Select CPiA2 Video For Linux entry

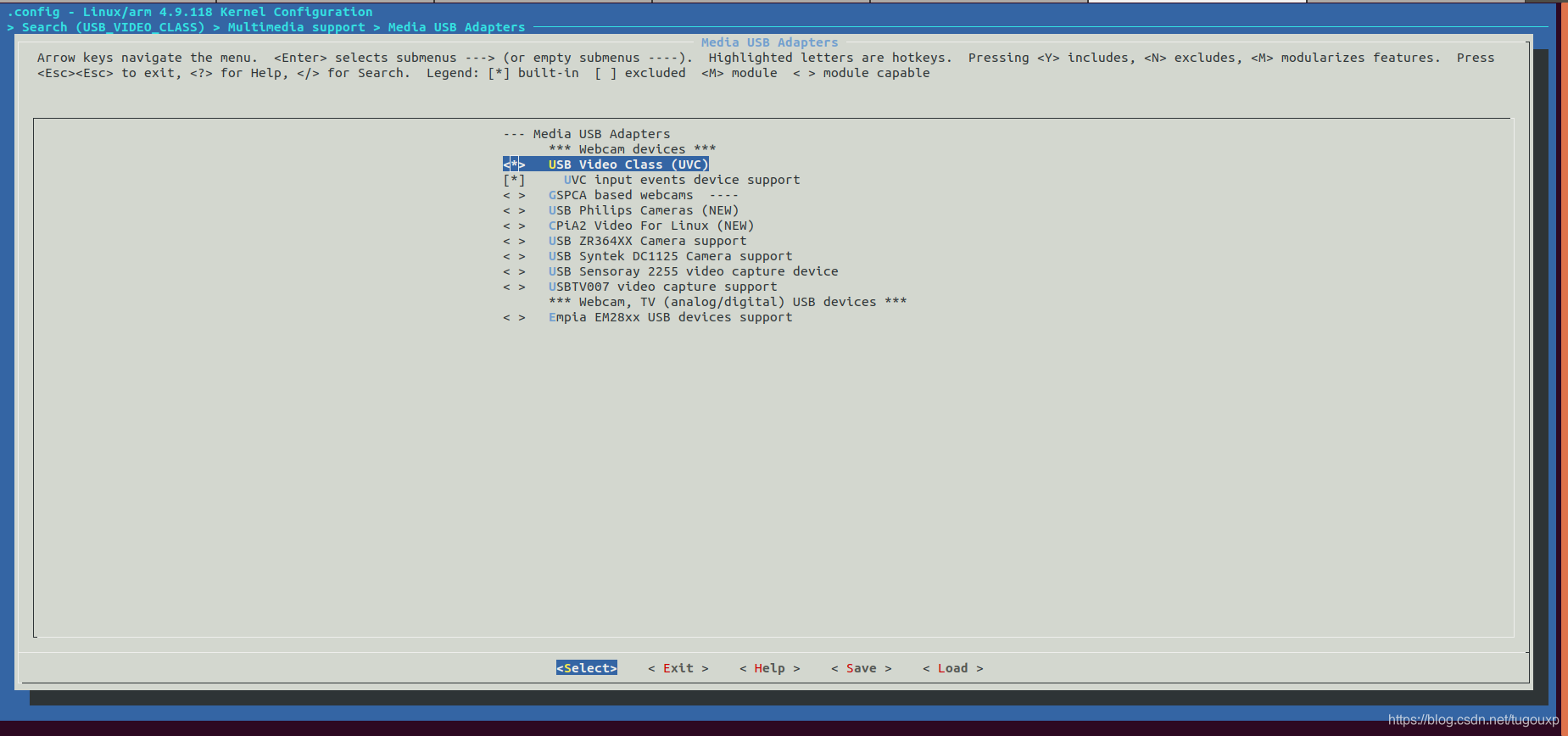[651, 226]
